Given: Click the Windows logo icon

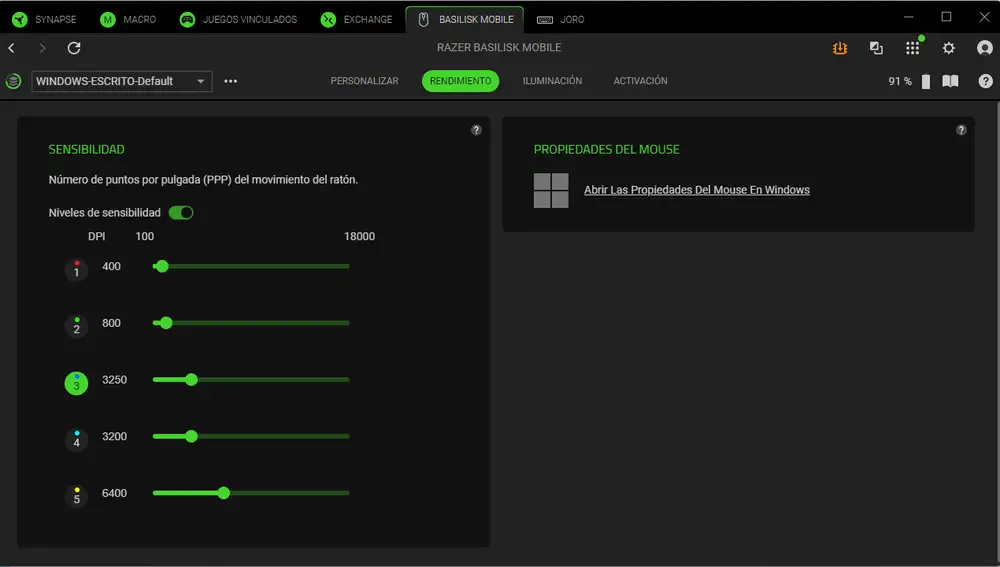Looking at the screenshot, I should point(551,191).
